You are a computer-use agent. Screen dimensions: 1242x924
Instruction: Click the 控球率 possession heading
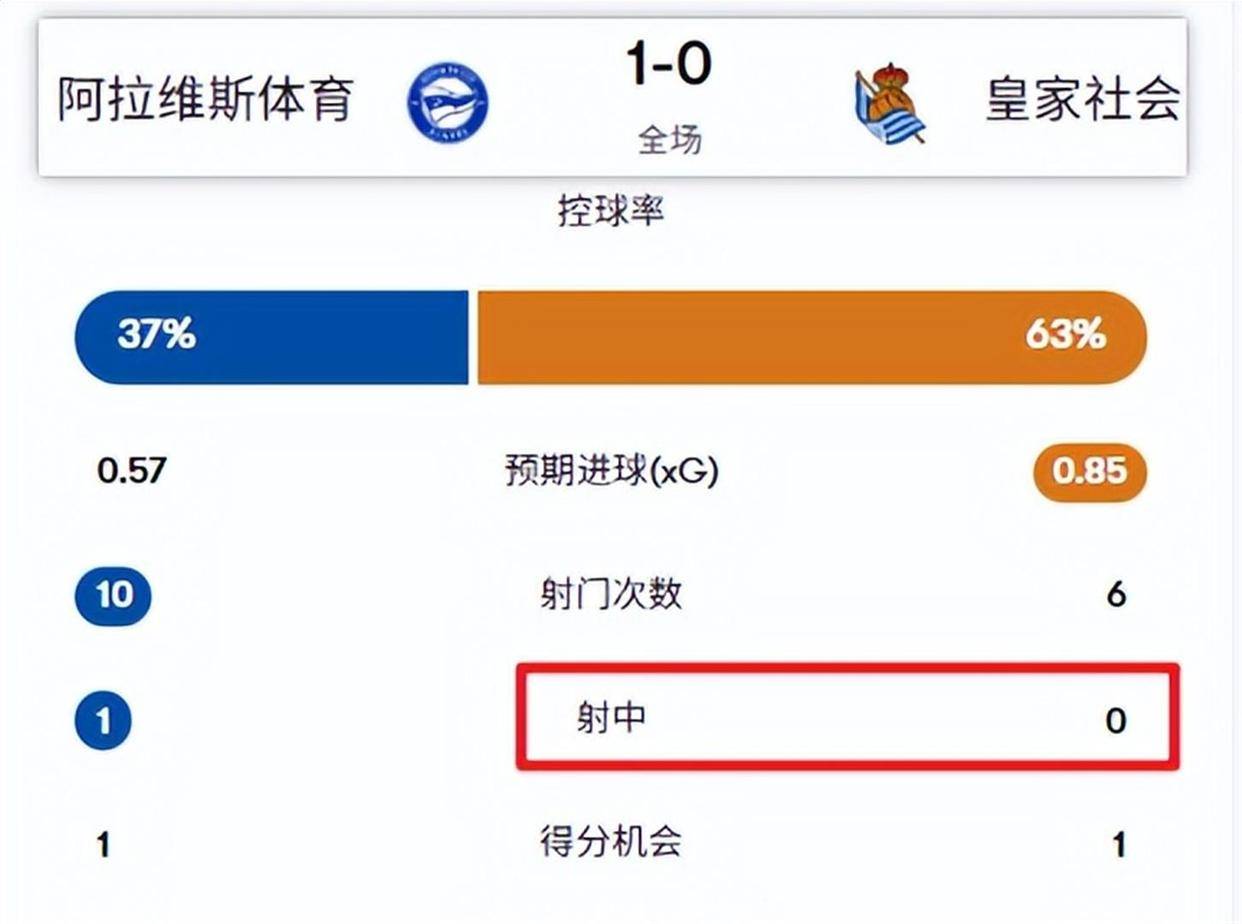click(x=610, y=211)
